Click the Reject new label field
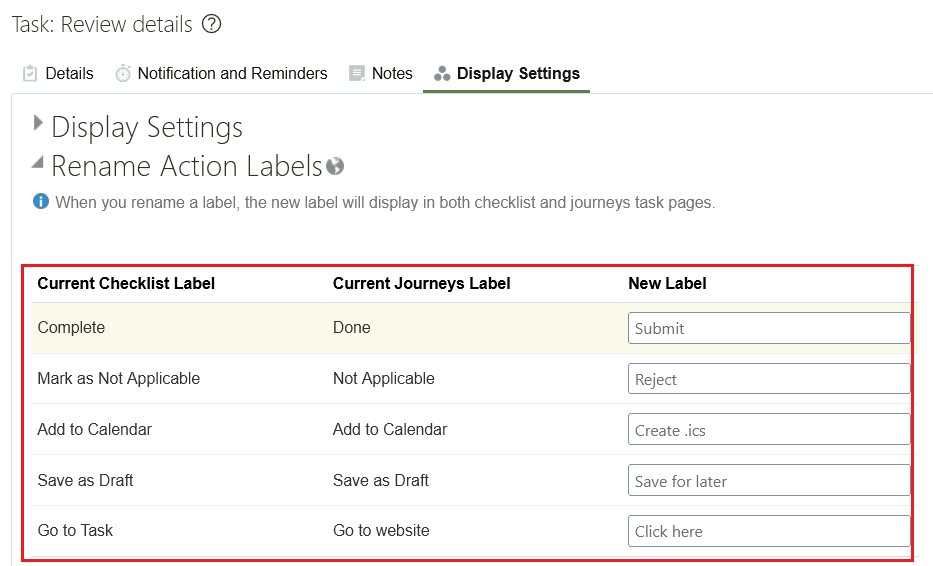This screenshot has height=566, width=933. [768, 379]
